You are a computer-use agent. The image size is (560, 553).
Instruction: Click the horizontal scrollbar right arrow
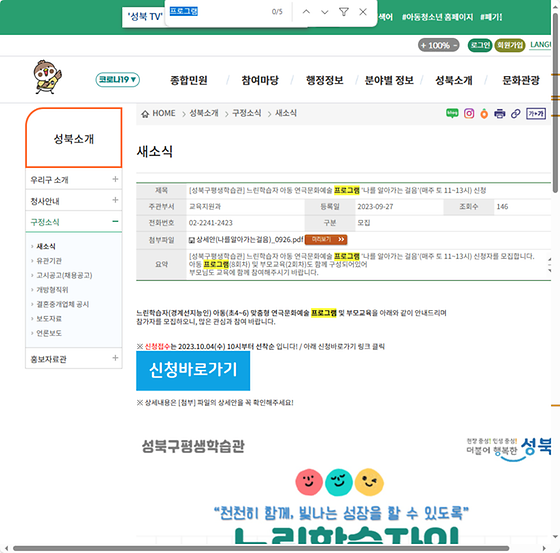coord(544,548)
